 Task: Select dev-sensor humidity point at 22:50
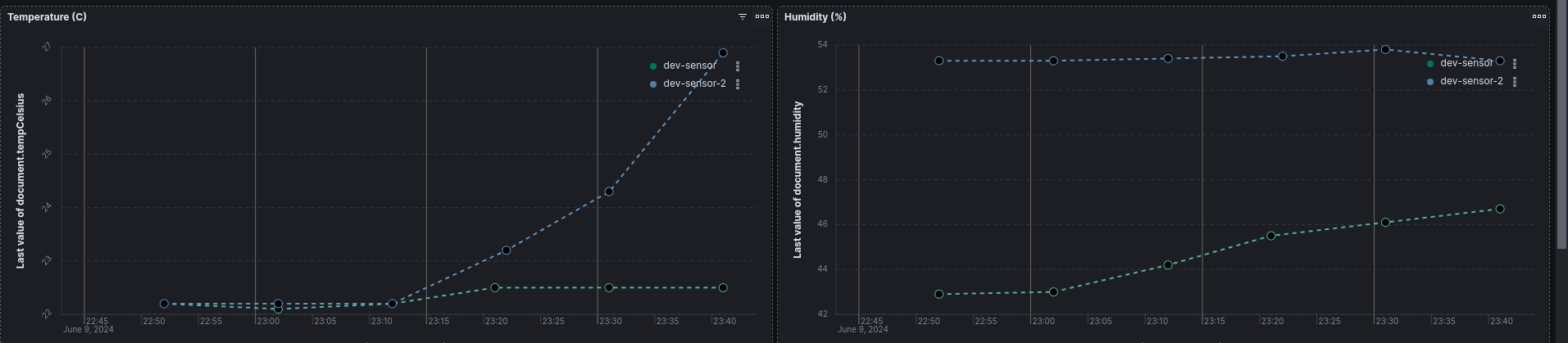[x=939, y=294]
